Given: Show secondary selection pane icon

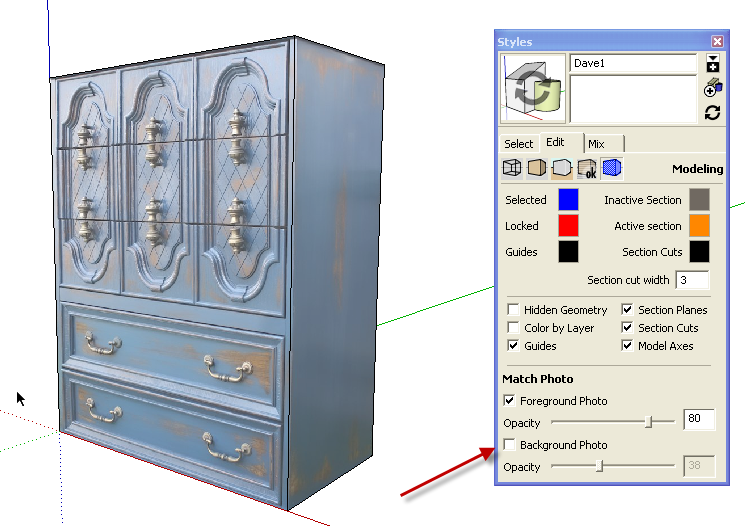Looking at the screenshot, I should click(712, 63).
